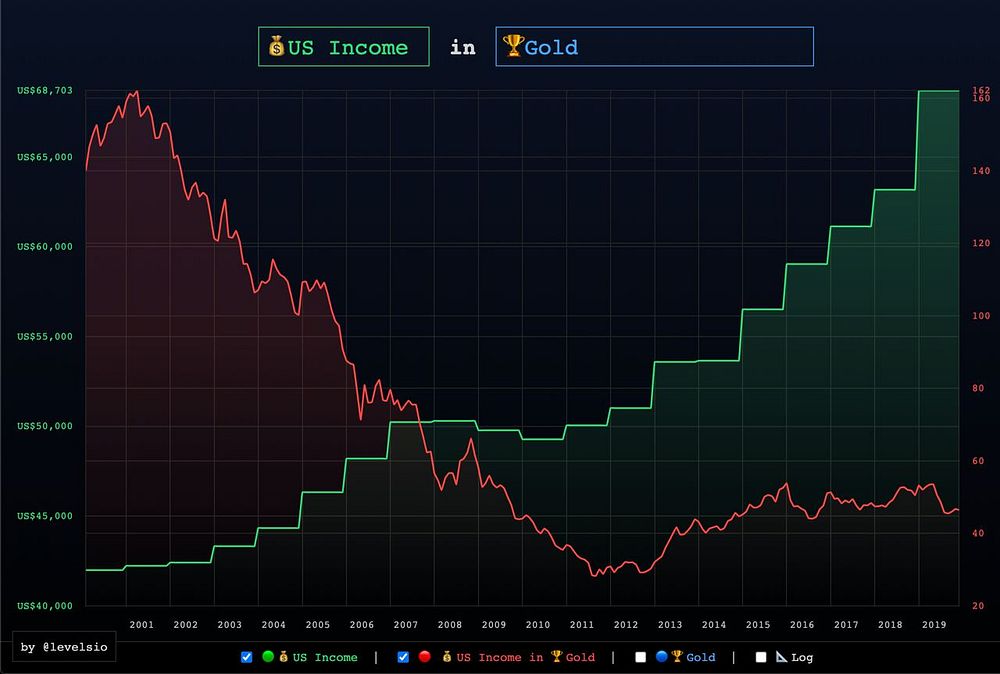The width and height of the screenshot is (1000, 674).
Task: Uncheck the US Income in Gold checkbox
Action: point(403,657)
